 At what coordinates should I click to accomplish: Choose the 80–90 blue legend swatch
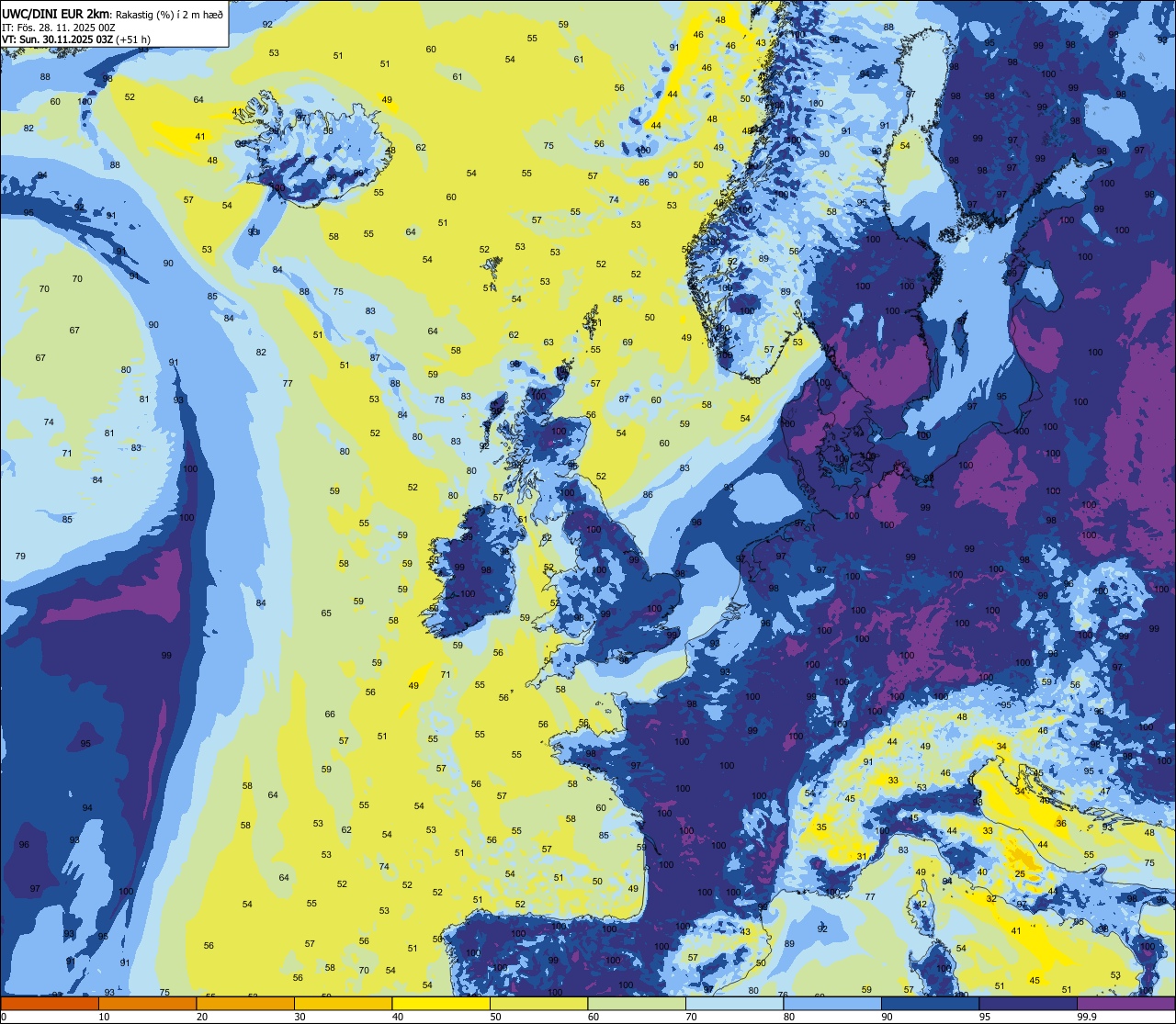(x=832, y=1003)
